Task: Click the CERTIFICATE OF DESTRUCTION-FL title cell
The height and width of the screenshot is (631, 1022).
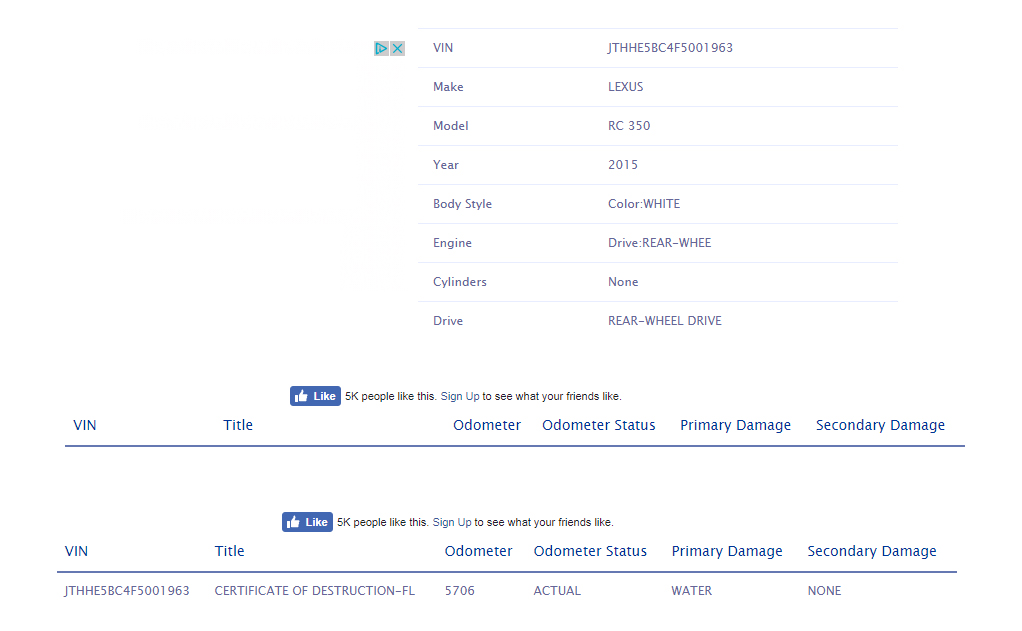Action: (314, 591)
